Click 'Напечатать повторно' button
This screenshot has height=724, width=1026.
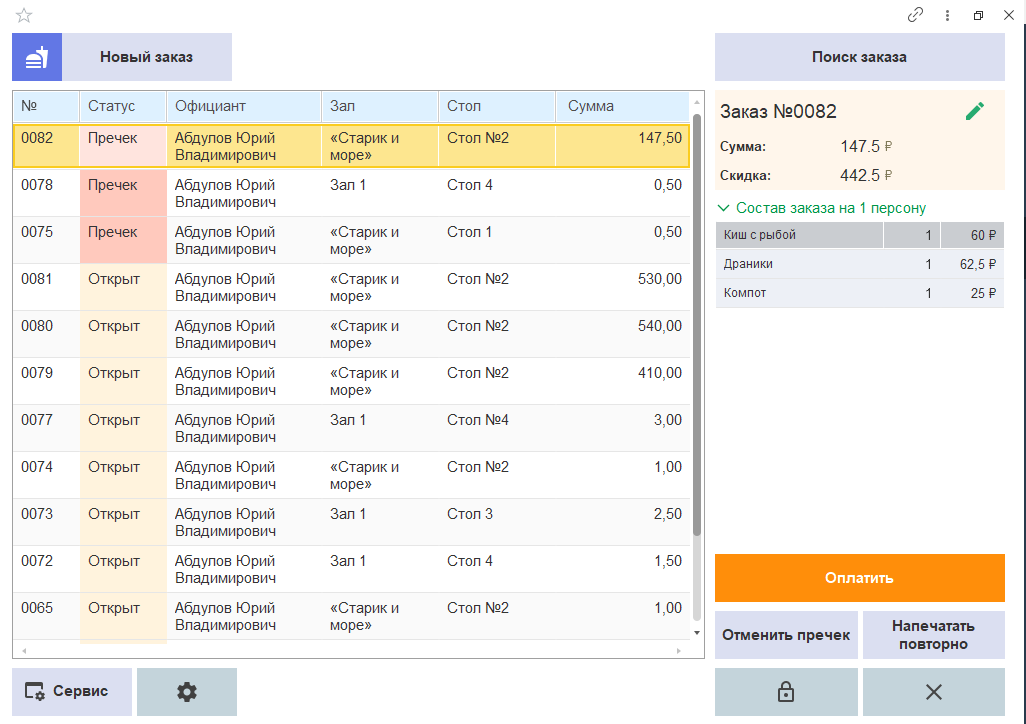933,635
